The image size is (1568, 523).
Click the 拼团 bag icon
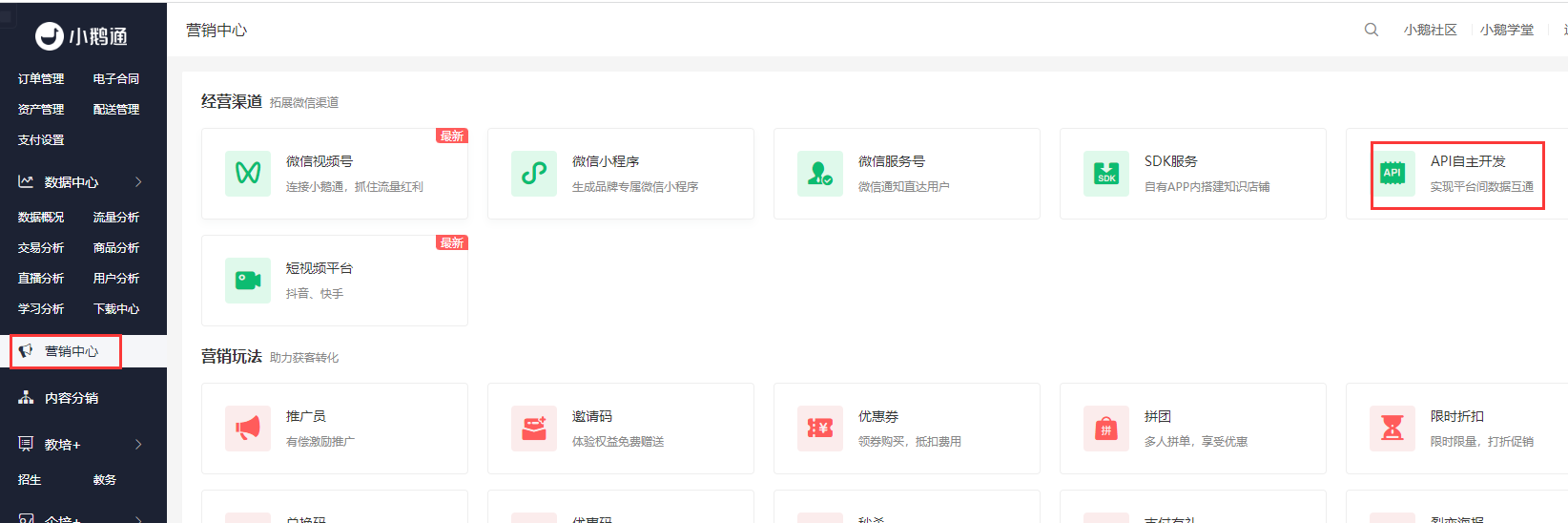1106,429
